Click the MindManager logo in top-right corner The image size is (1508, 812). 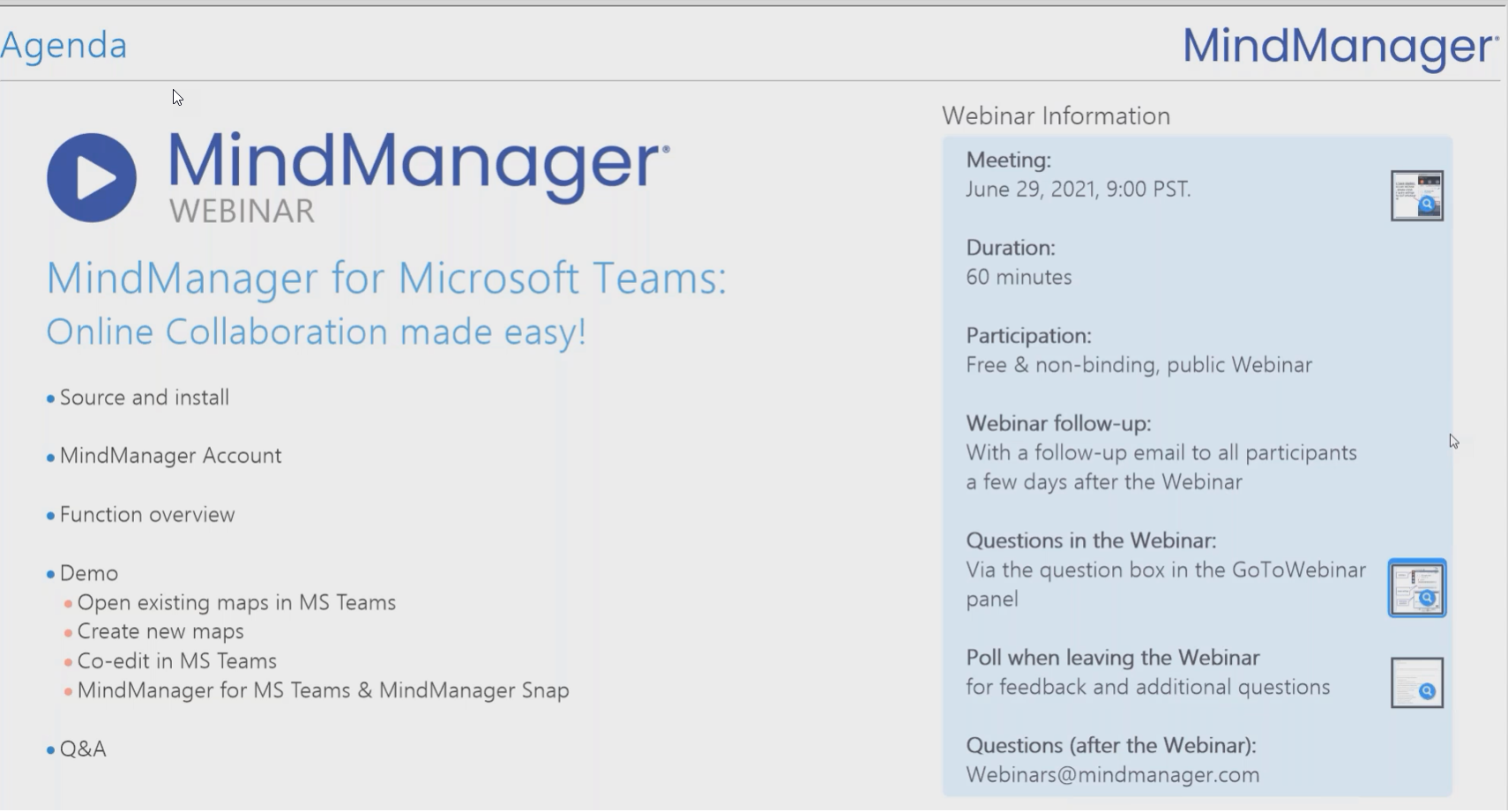pos(1340,47)
